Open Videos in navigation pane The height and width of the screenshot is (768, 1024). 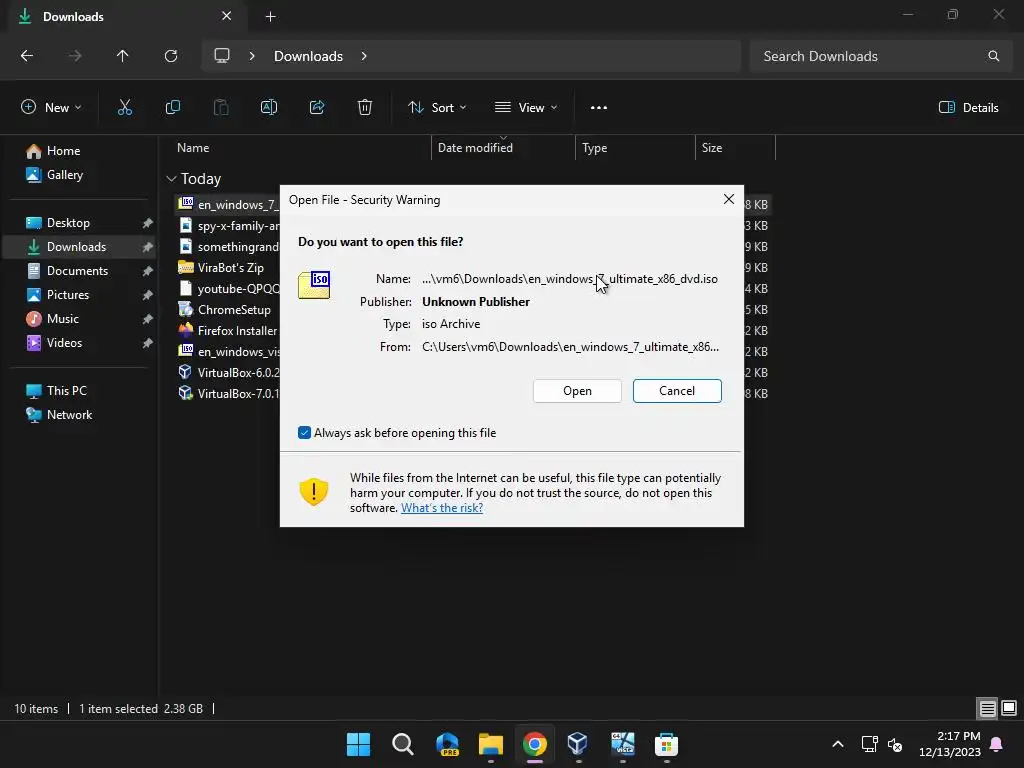64,343
